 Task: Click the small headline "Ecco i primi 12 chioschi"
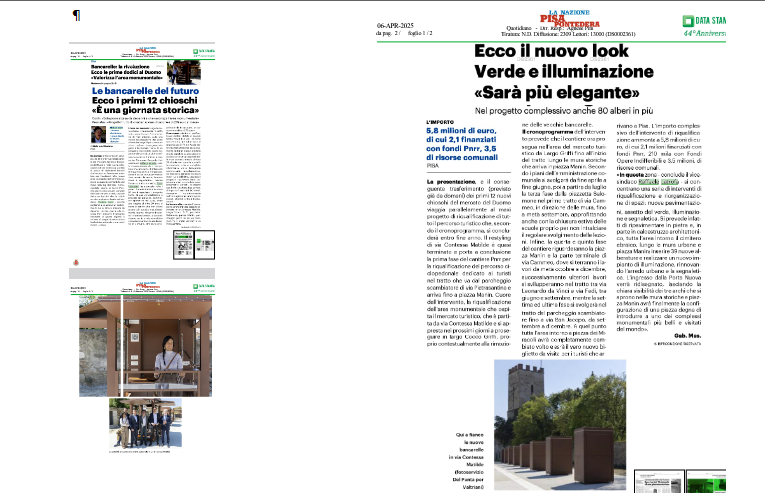coord(145,100)
